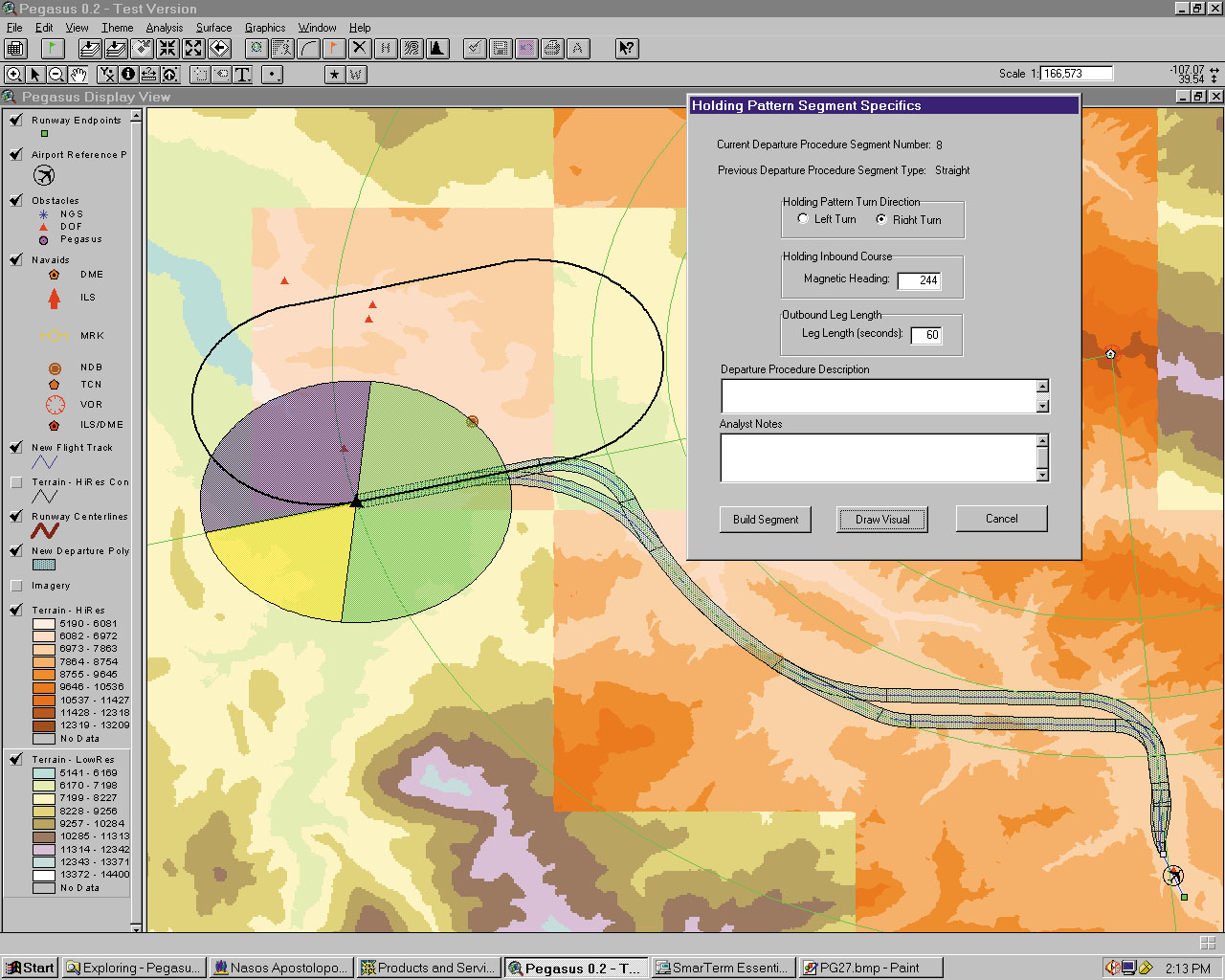Enable the Imagery theme checkbox
The image size is (1225, 980).
click(x=16, y=586)
